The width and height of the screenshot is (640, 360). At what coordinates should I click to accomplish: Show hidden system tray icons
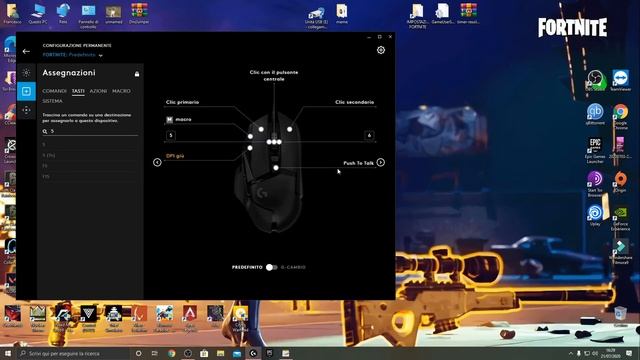point(571,353)
